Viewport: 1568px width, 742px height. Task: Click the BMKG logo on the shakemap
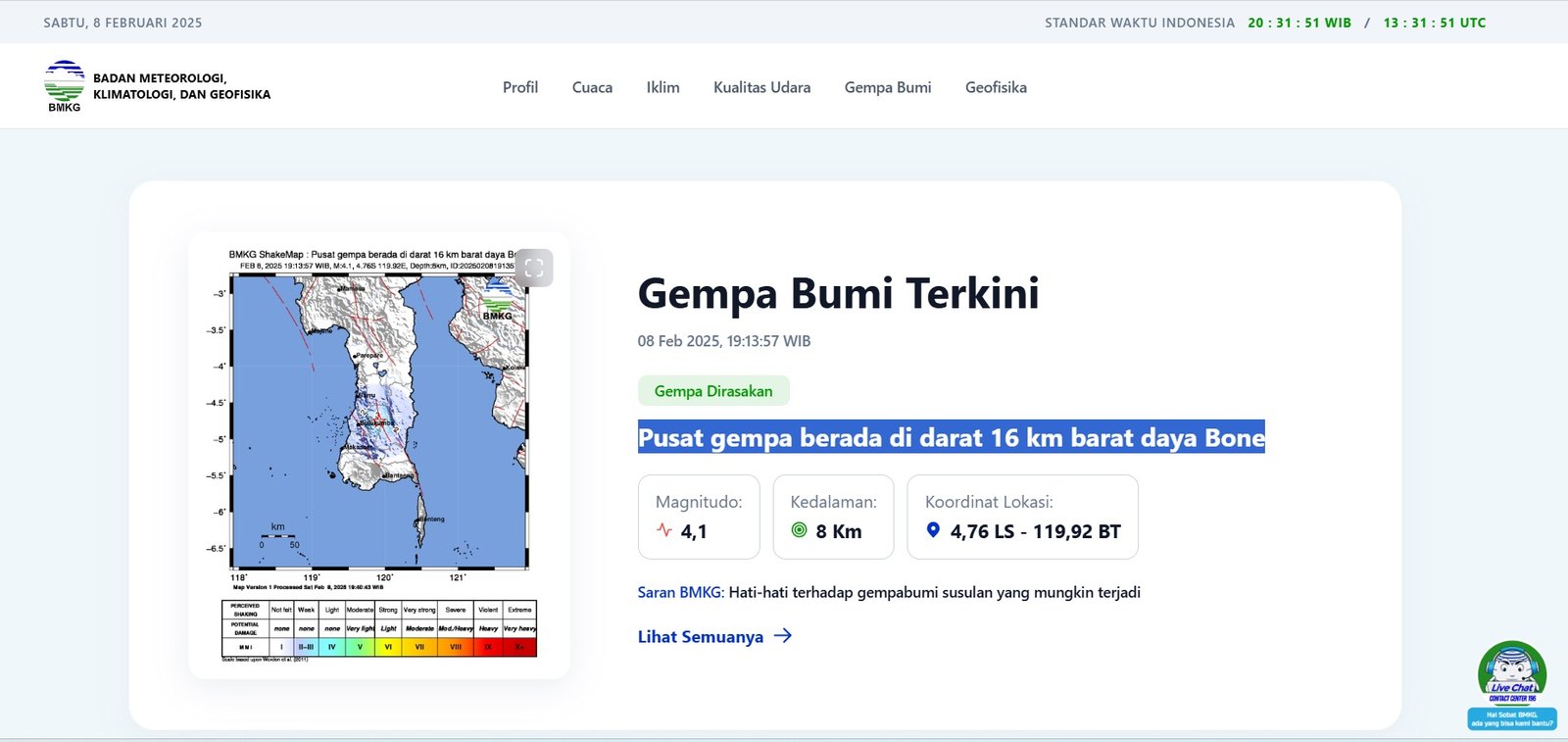coord(498,299)
